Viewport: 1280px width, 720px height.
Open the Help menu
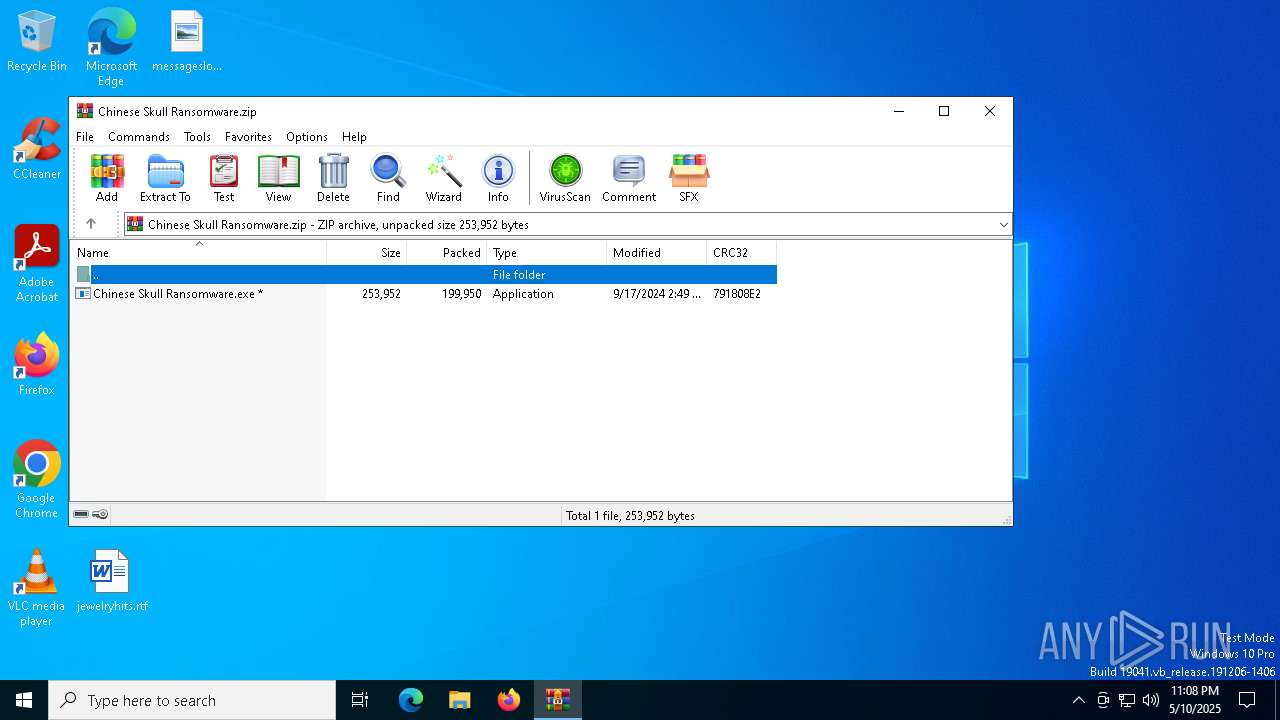(x=354, y=137)
